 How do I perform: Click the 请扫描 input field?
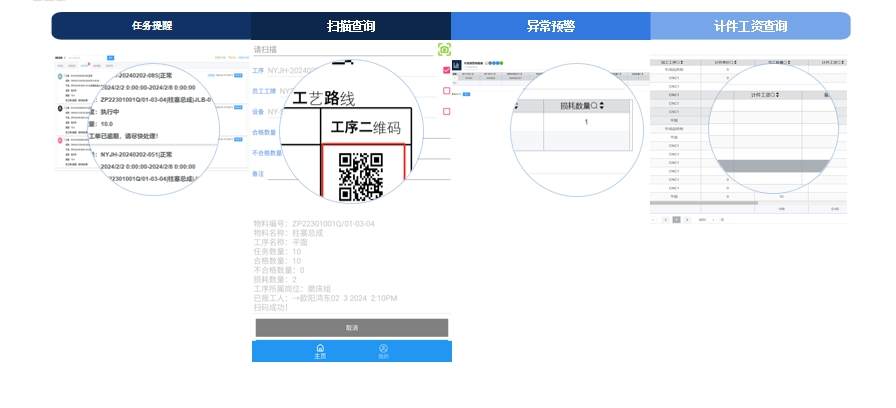coord(343,50)
